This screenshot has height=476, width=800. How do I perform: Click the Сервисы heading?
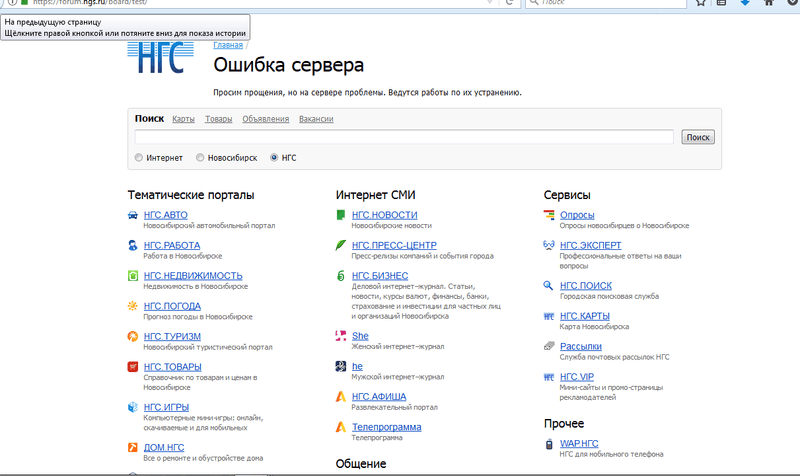(567, 195)
